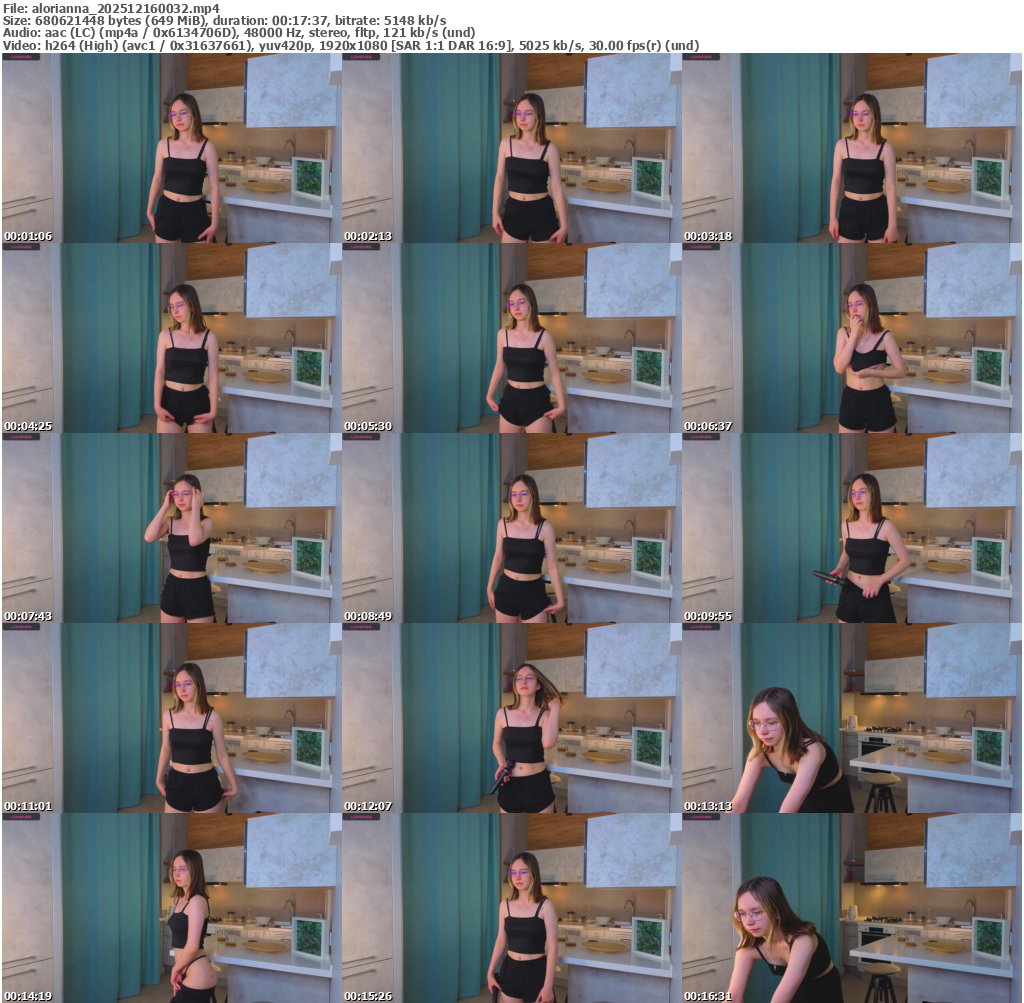Click the thumbnail at 00:06:37
Image resolution: width=1024 pixels, height=1003 pixels.
pos(851,338)
